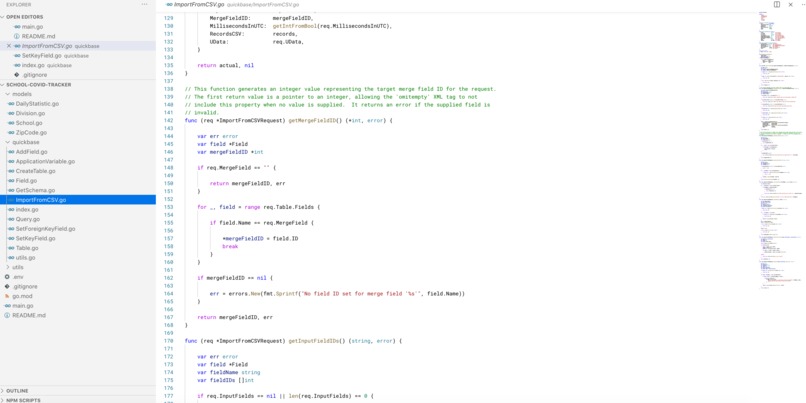Open ZipCode.go file
This screenshot has width=806, height=403.
[31, 133]
